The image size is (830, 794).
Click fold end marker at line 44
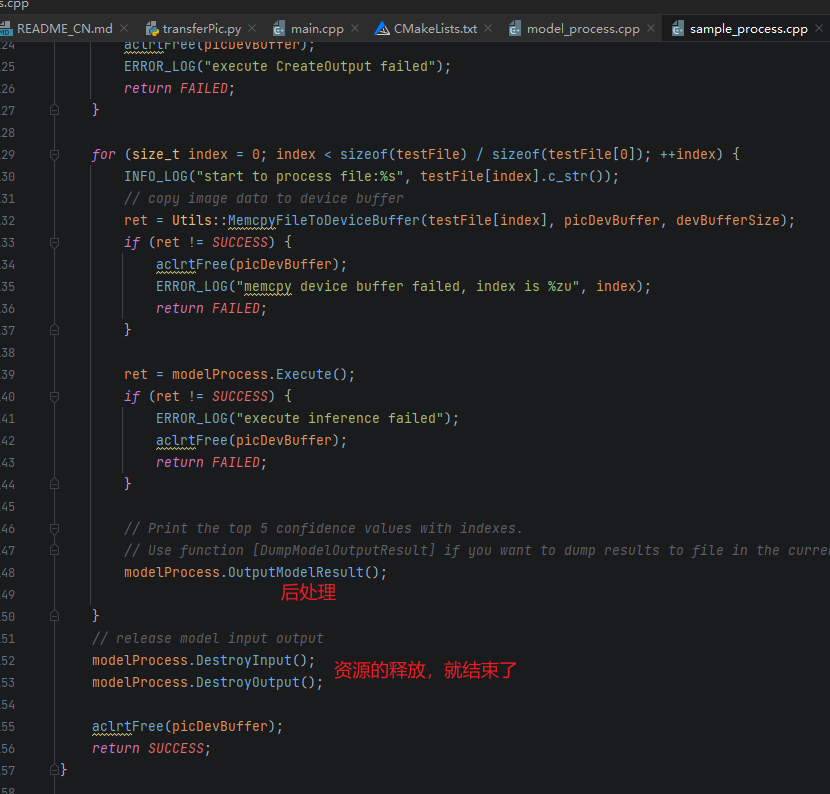click(x=54, y=484)
